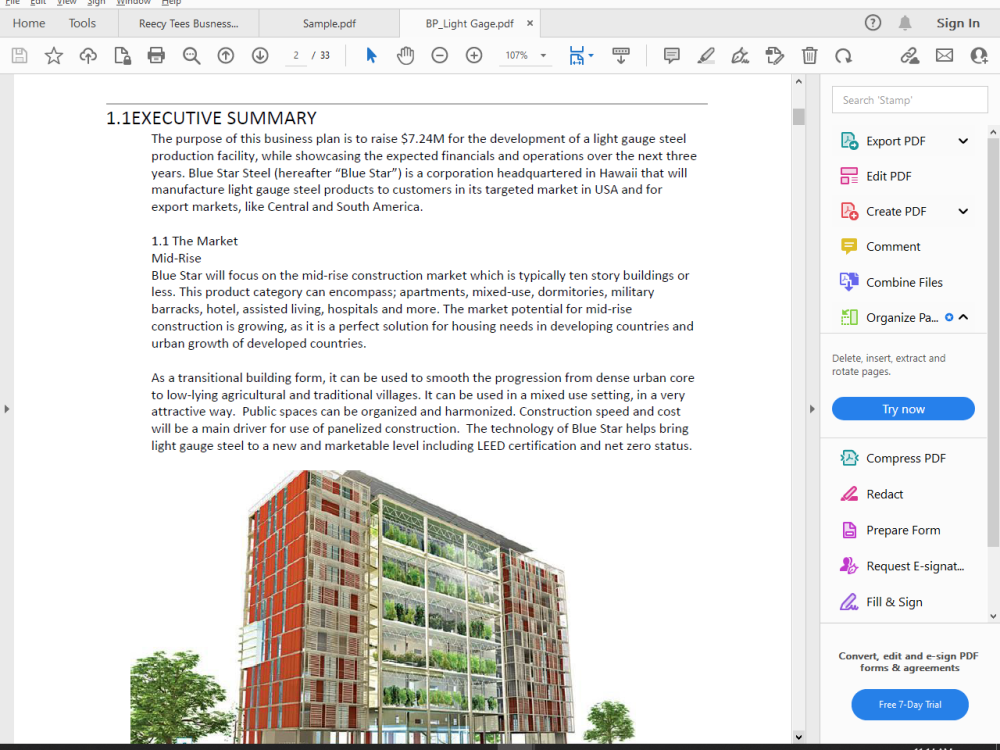
Task: Send file by email envelope icon
Action: [x=945, y=55]
